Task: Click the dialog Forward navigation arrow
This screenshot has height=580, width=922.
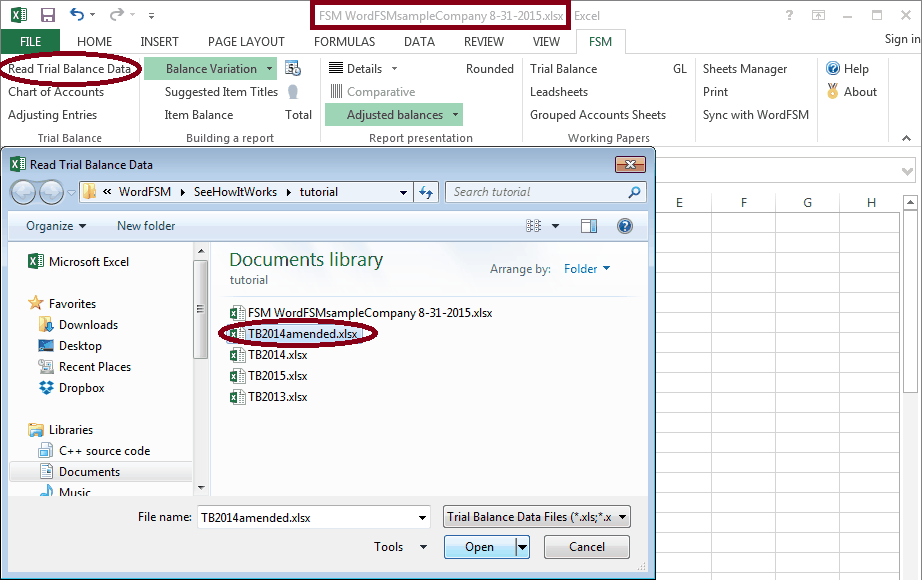Action: click(x=51, y=192)
